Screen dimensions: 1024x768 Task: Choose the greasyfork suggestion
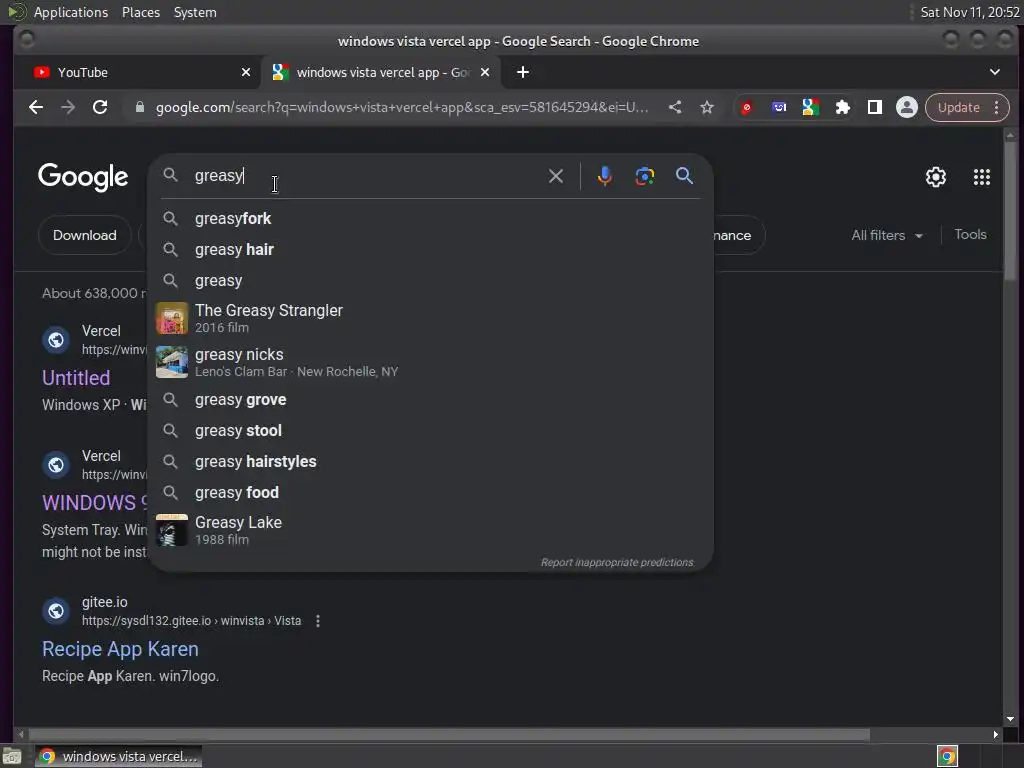coord(431,219)
